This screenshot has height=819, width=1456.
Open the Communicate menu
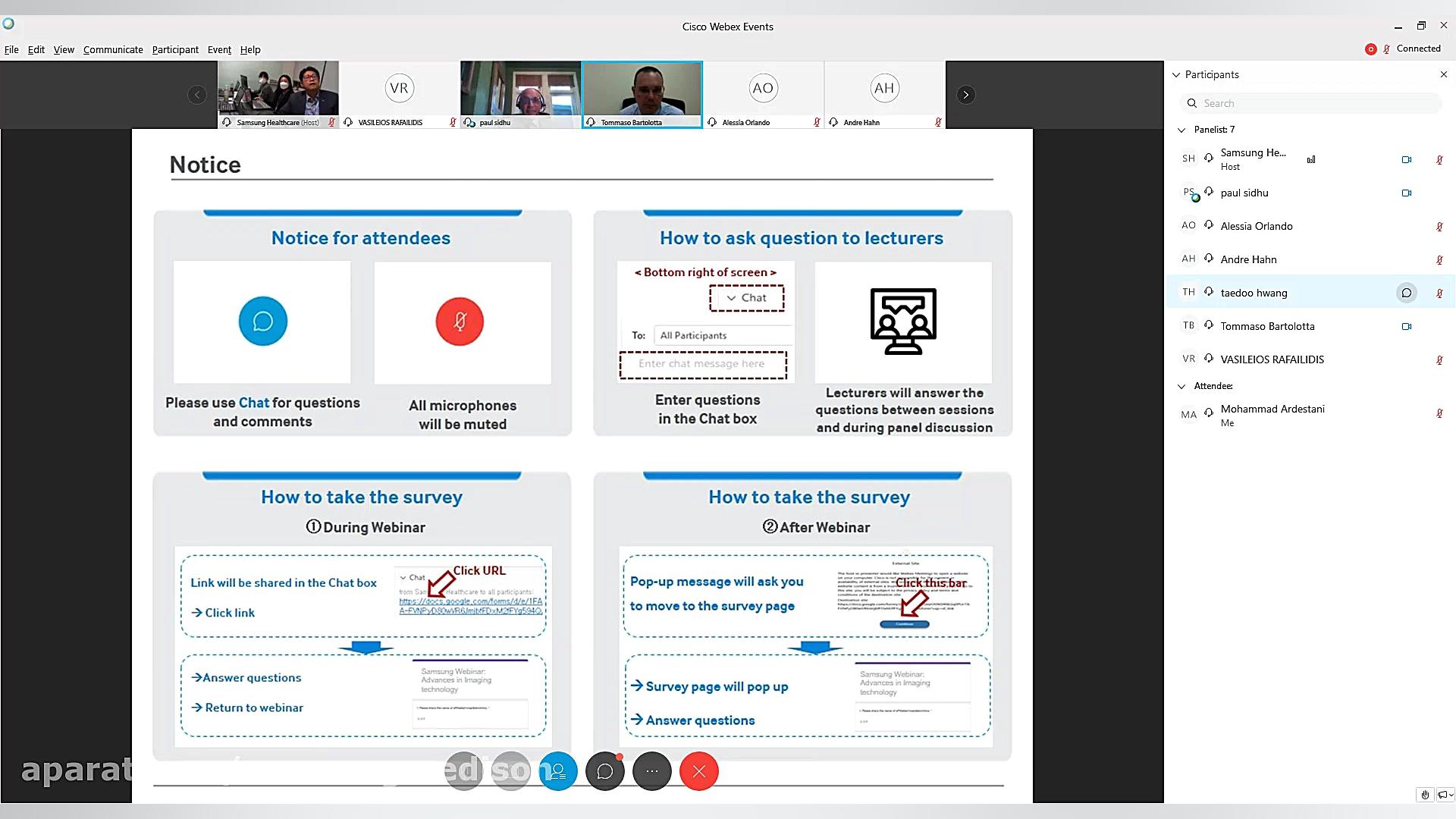tap(113, 50)
